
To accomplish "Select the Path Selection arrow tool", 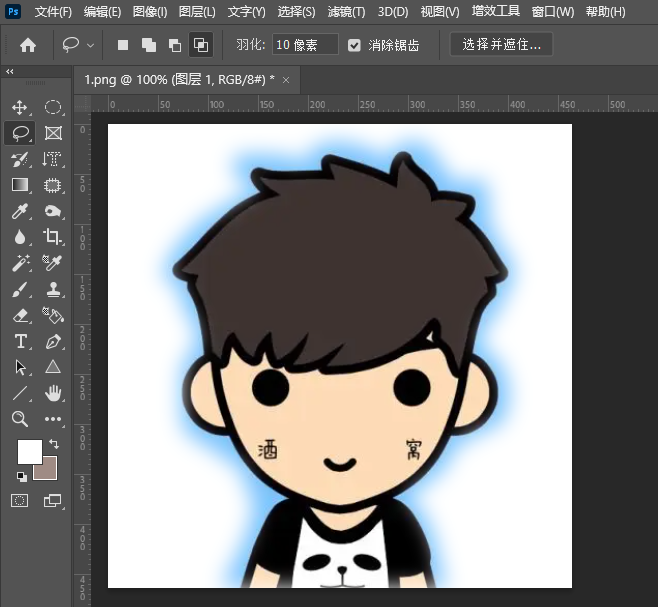I will 20,367.
